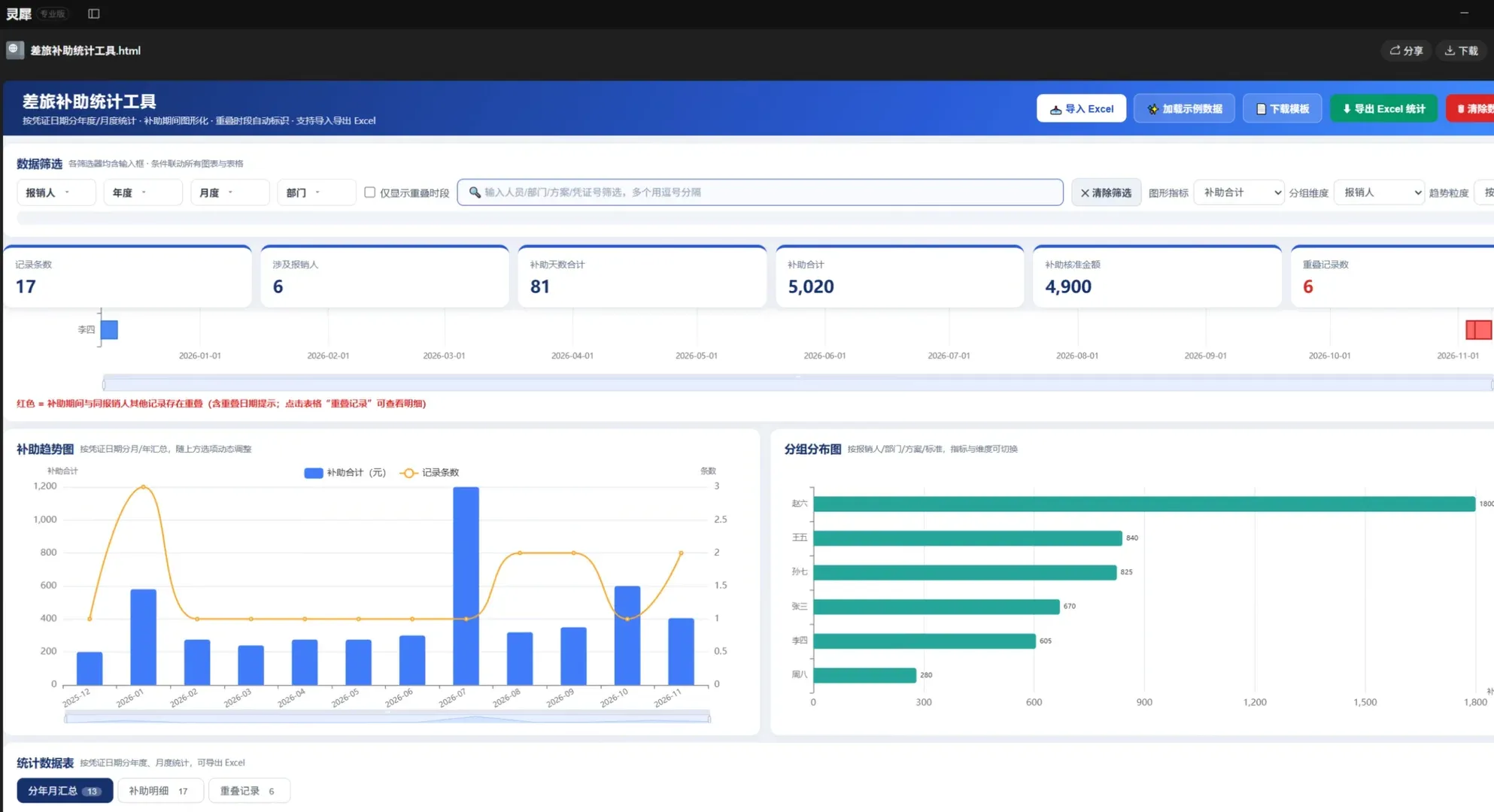Open 分组维度 报销人 select box

[x=1379, y=192]
